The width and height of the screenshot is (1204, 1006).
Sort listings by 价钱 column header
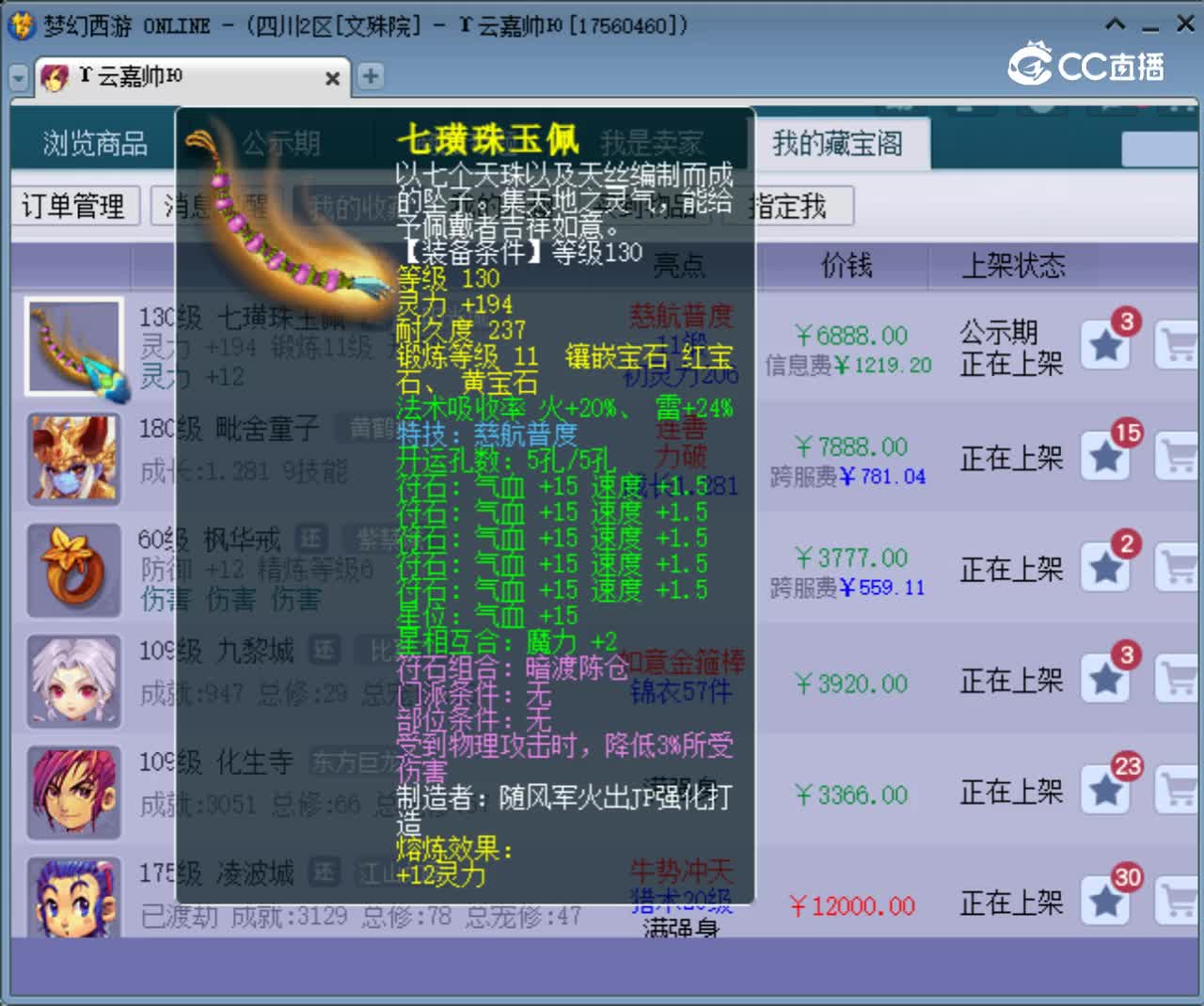[x=846, y=266]
